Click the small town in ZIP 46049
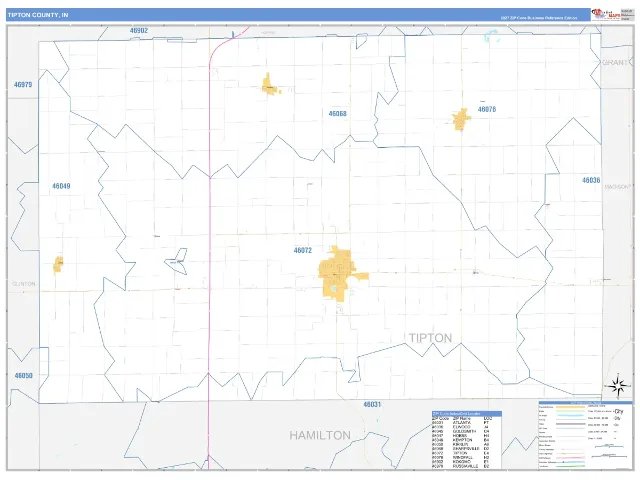 click(58, 264)
